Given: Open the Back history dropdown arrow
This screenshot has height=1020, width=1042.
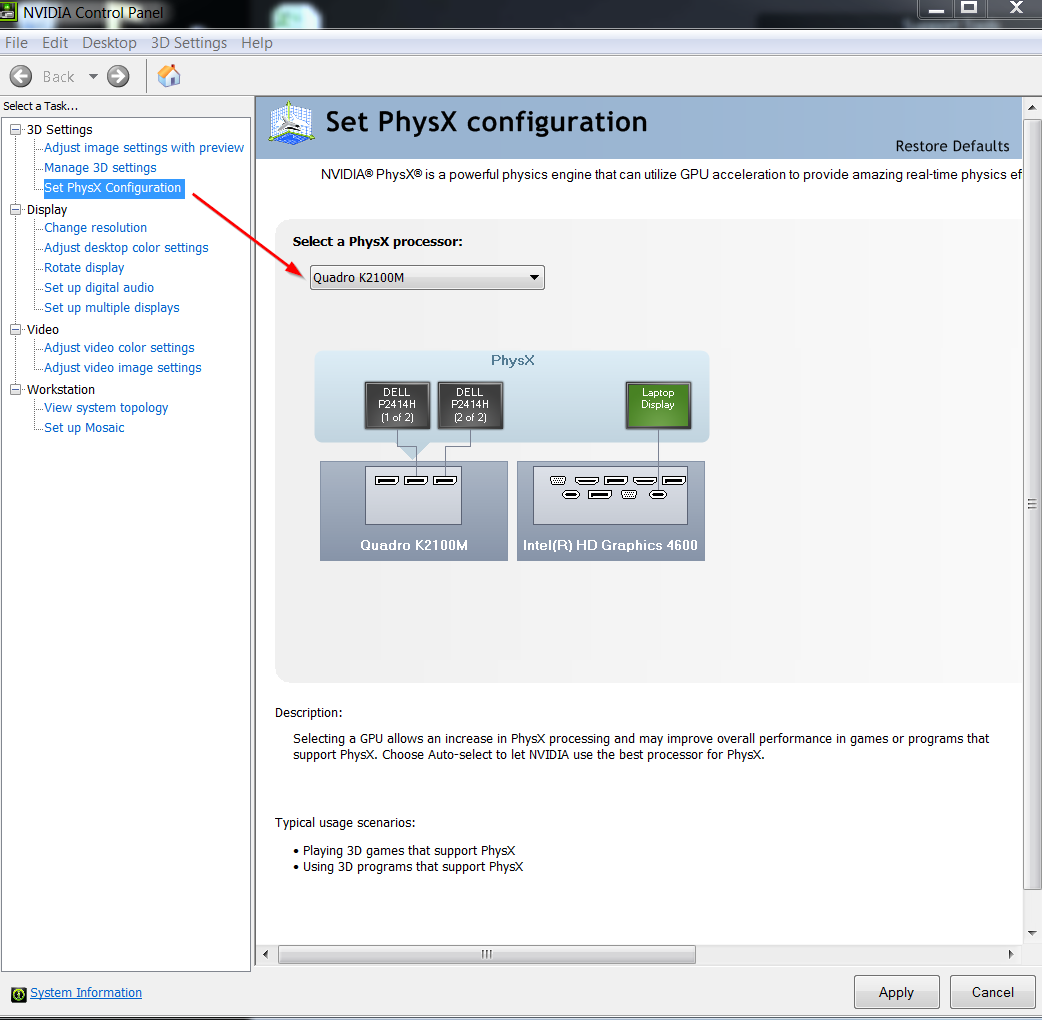Looking at the screenshot, I should (x=93, y=76).
